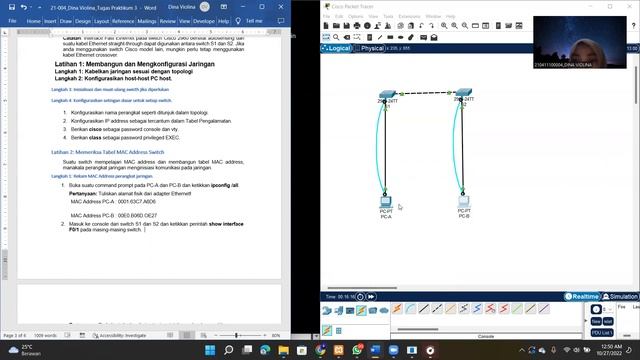Show hidden system tray icons
This screenshot has height=360, width=640.
coord(521,350)
